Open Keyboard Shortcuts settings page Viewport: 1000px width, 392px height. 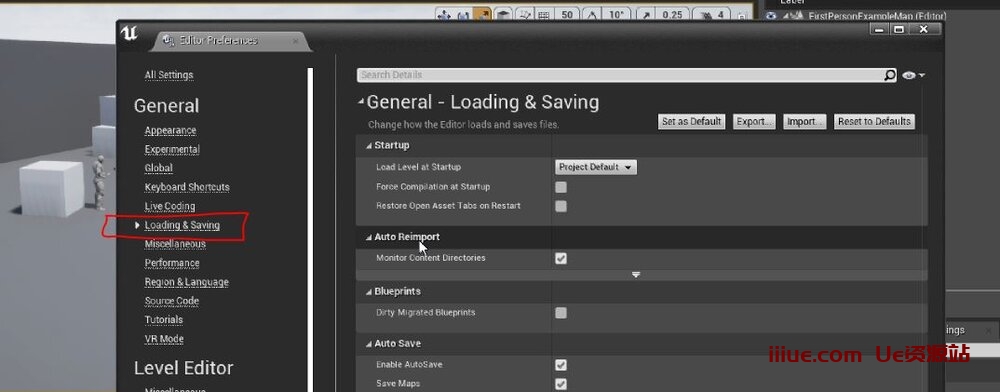tap(187, 187)
